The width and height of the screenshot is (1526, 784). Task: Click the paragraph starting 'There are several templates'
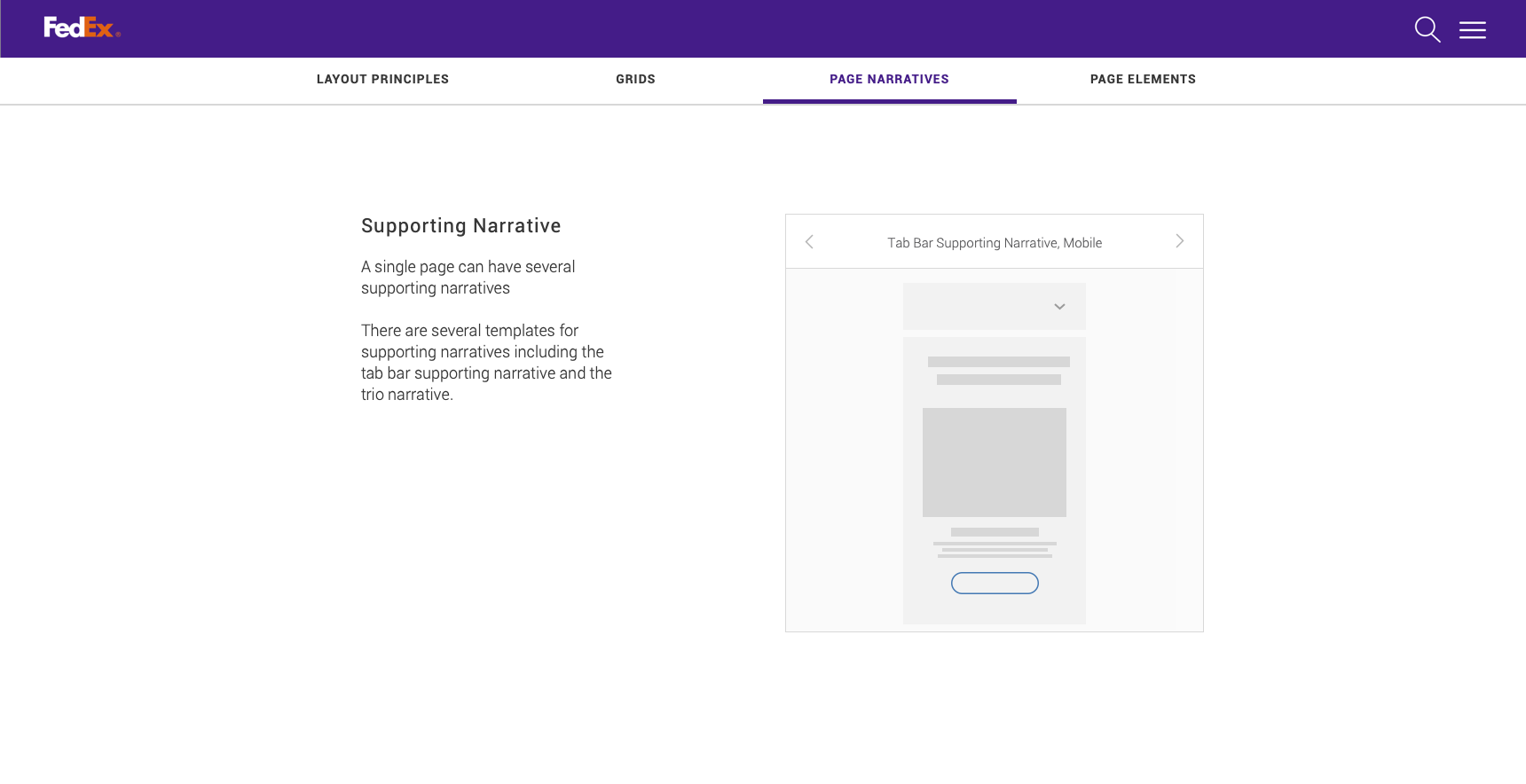(x=486, y=363)
